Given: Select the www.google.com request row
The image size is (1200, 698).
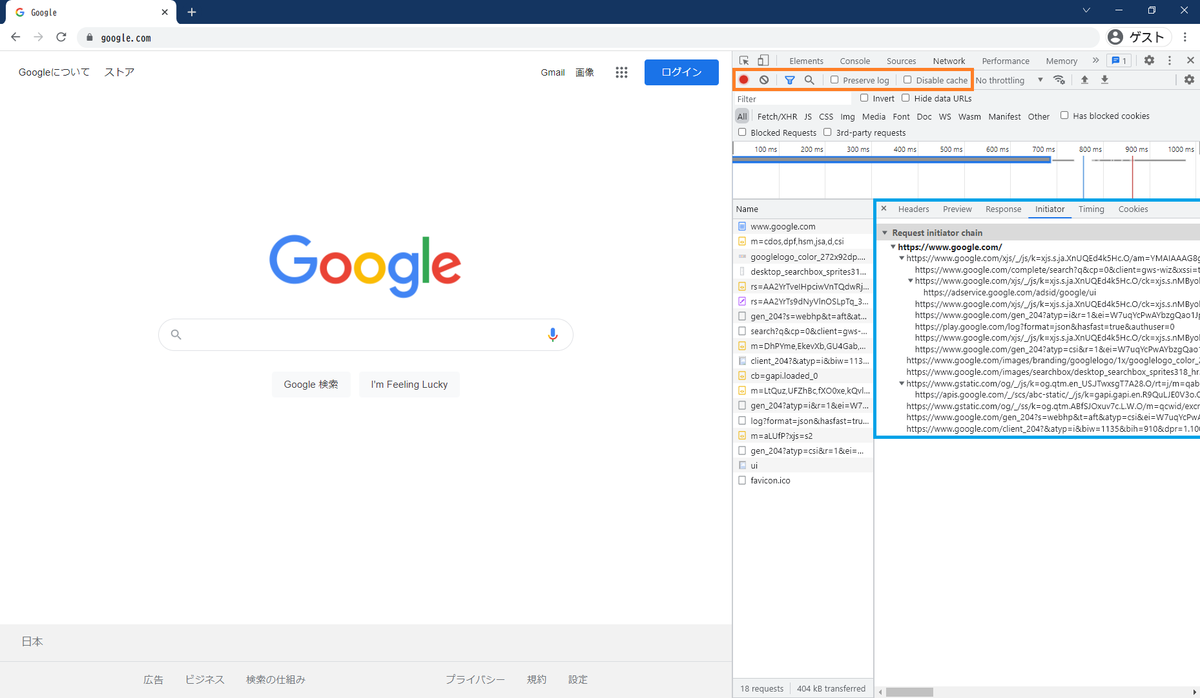Looking at the screenshot, I should pos(803,227).
